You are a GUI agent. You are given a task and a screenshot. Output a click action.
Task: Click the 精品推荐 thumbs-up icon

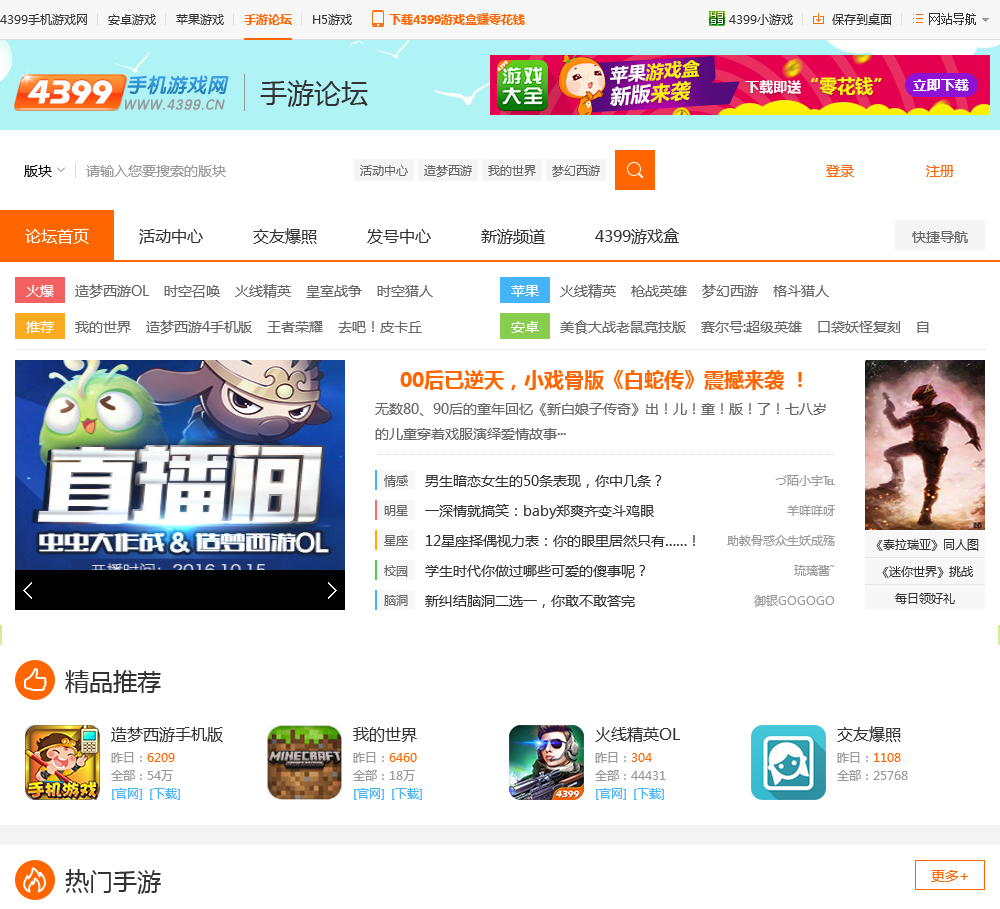coord(35,680)
